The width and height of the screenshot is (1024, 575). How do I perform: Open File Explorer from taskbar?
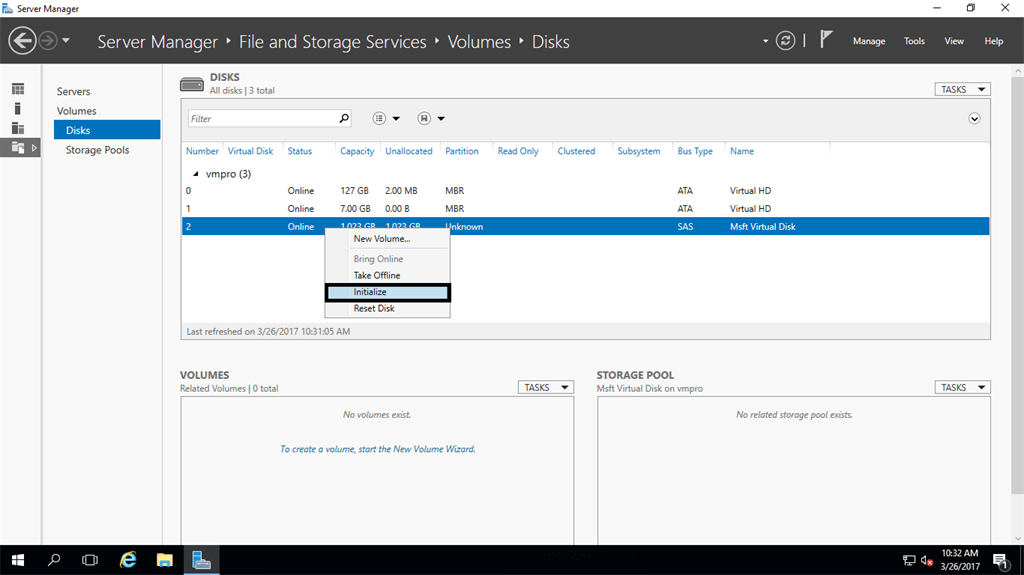165,560
